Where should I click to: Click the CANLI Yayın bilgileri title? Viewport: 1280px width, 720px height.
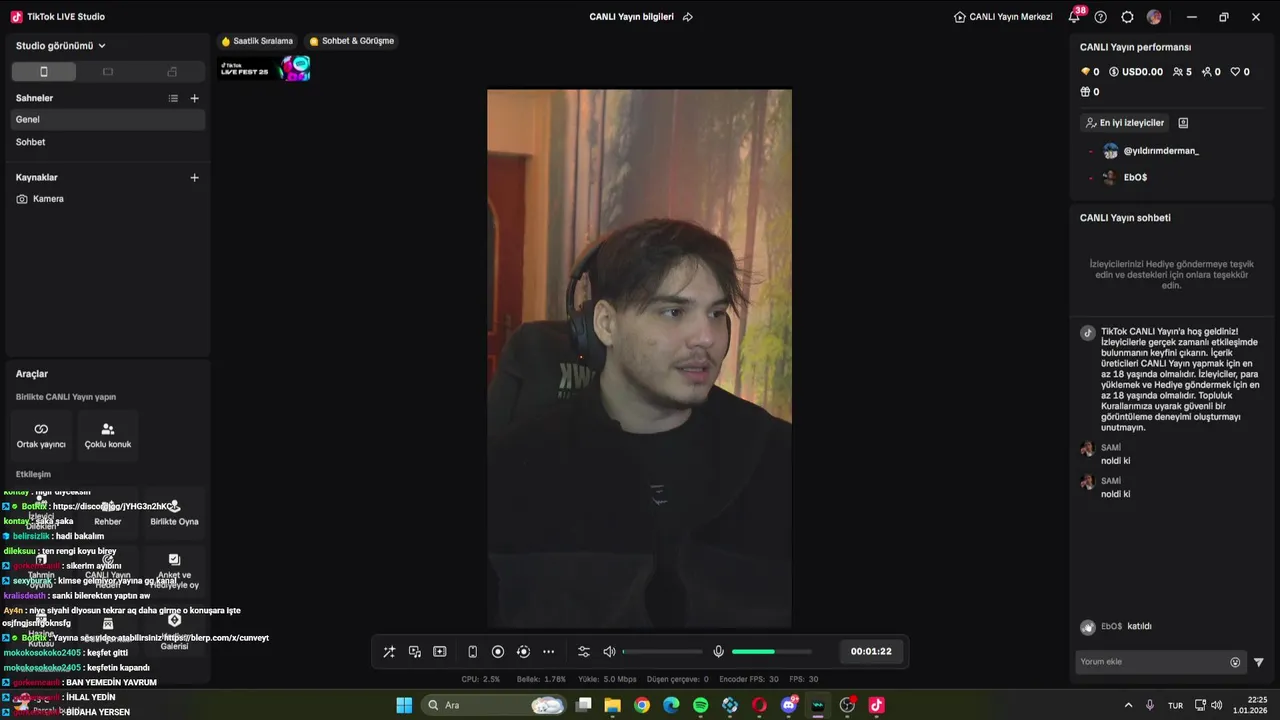631,17
